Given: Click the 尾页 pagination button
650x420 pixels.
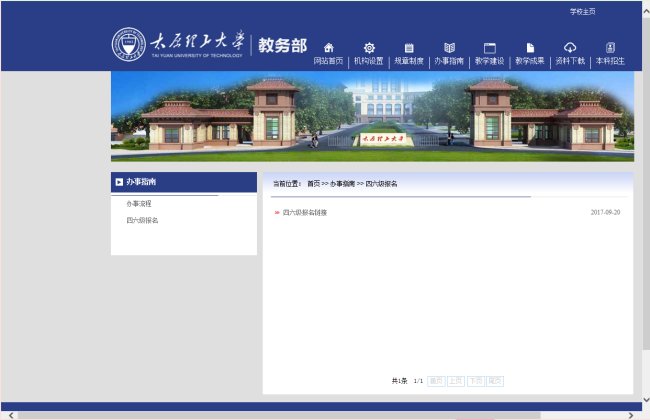Looking at the screenshot, I should tap(495, 381).
